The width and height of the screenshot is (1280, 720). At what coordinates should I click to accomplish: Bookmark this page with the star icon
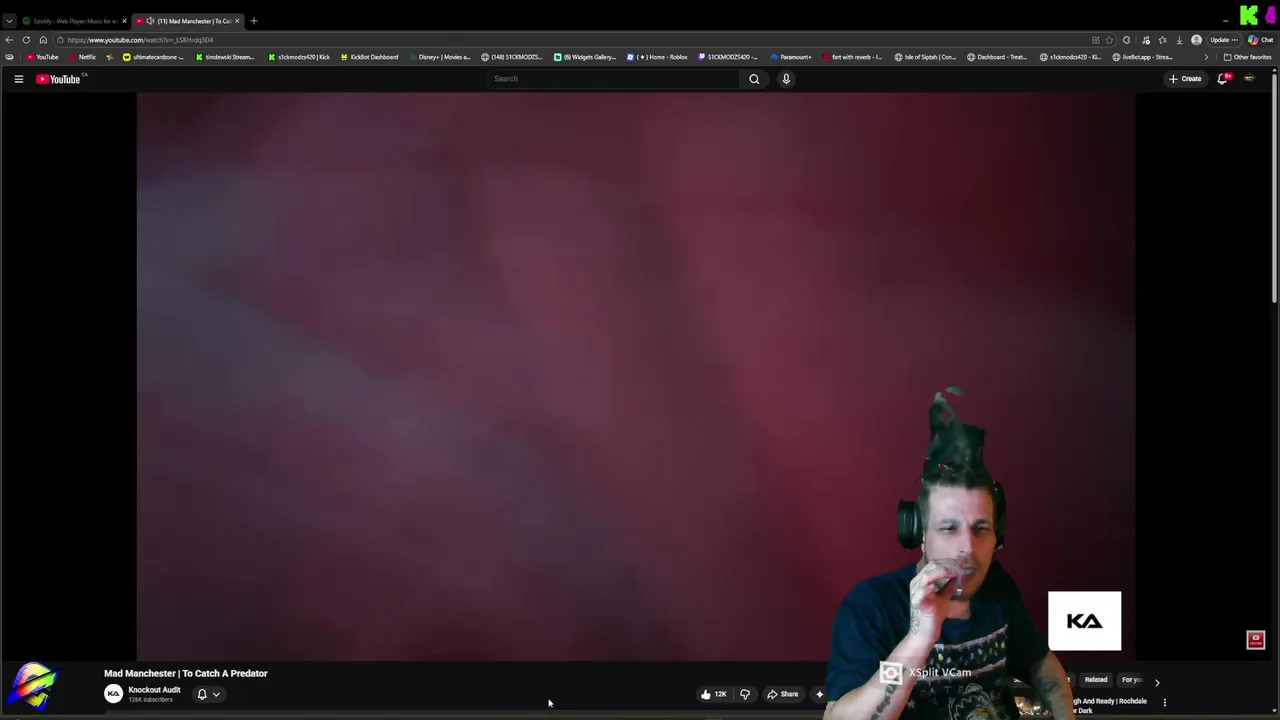1109,40
